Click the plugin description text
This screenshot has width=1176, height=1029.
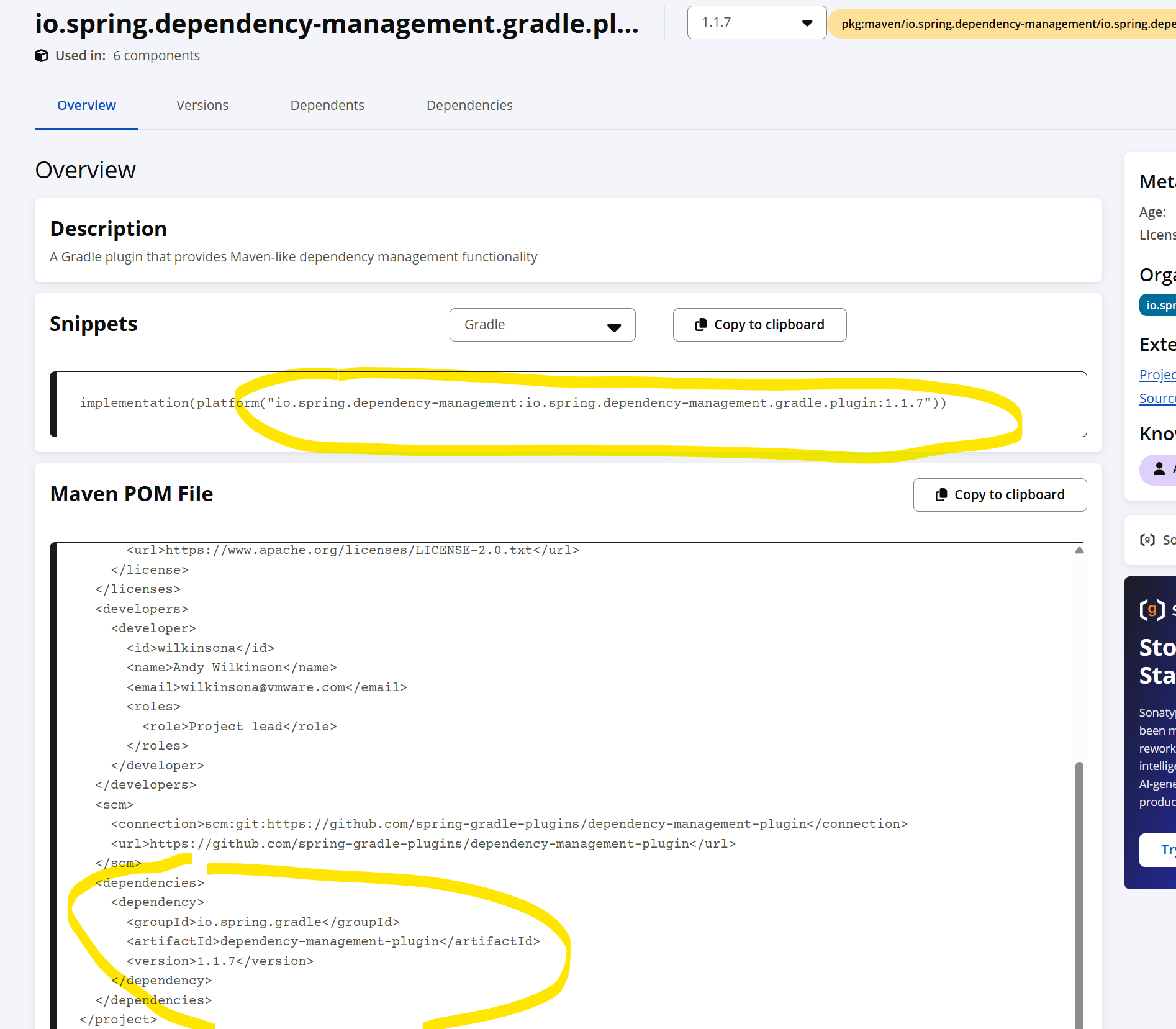(x=294, y=257)
